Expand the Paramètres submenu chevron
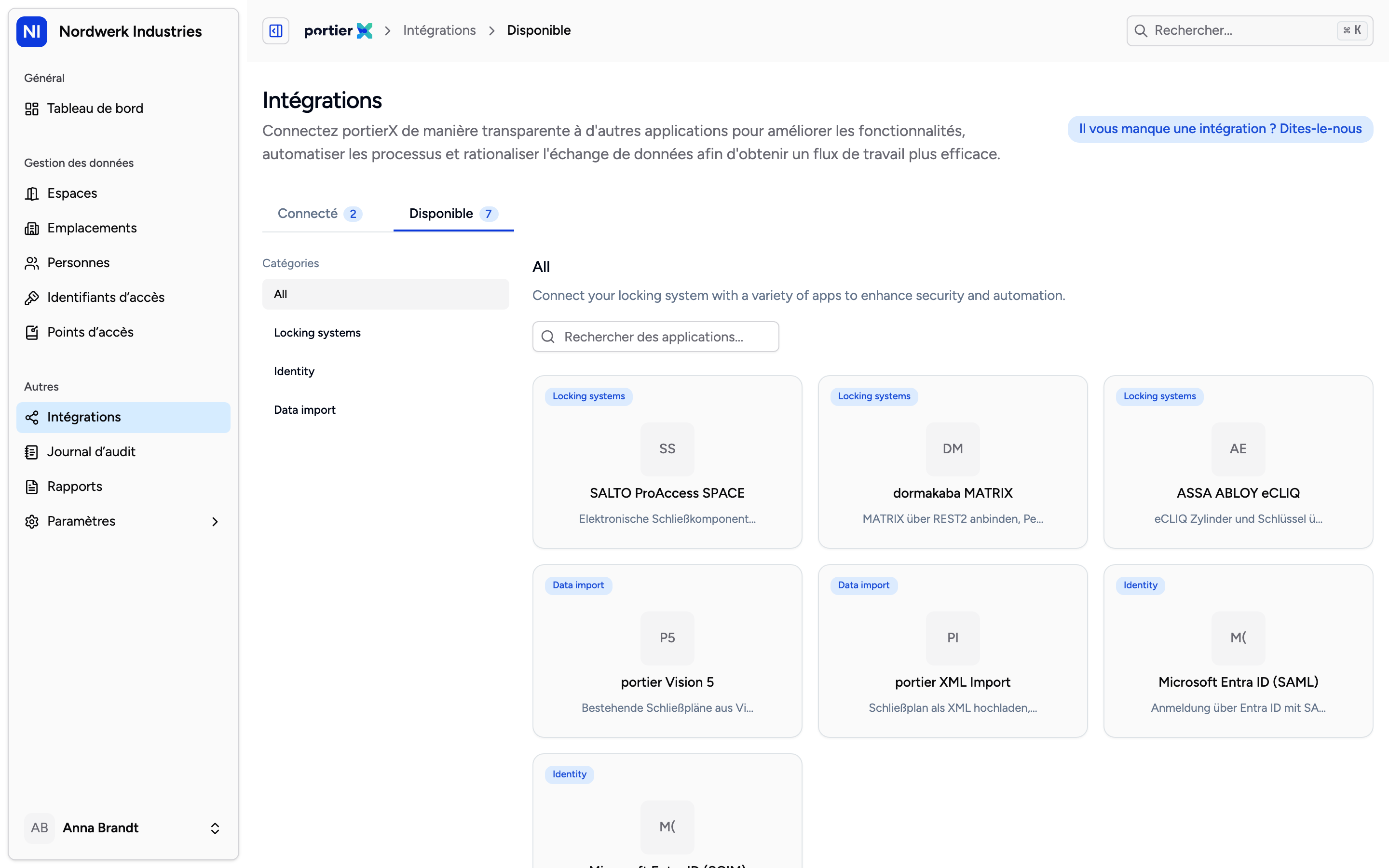 215,521
